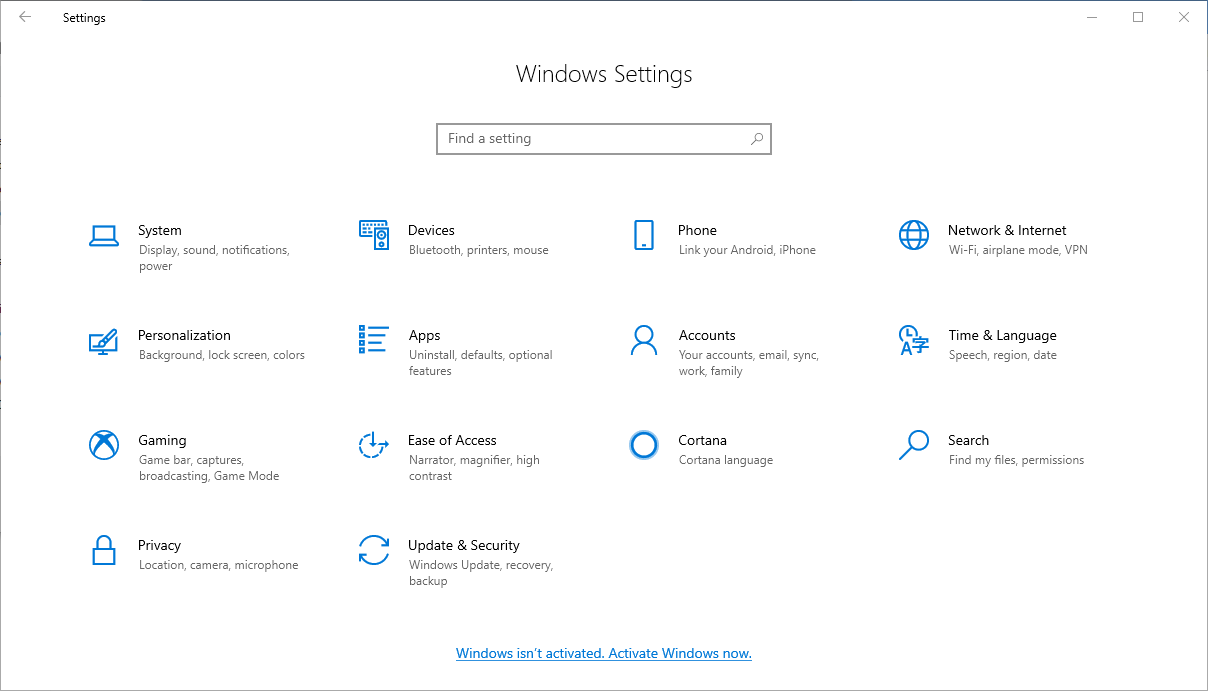Open Ease of Access heading

click(x=452, y=440)
